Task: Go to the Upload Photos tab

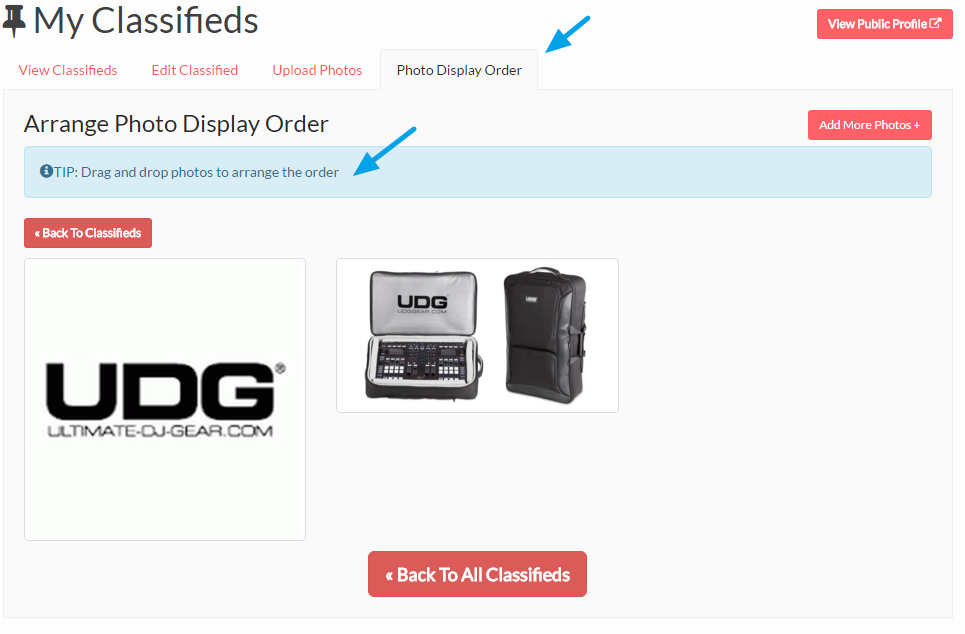Action: 317,70
